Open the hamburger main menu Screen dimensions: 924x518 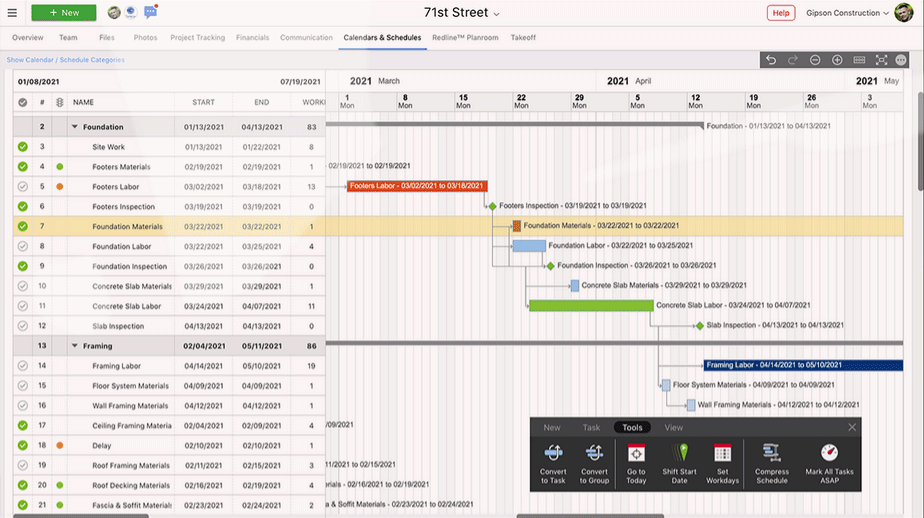coord(12,12)
